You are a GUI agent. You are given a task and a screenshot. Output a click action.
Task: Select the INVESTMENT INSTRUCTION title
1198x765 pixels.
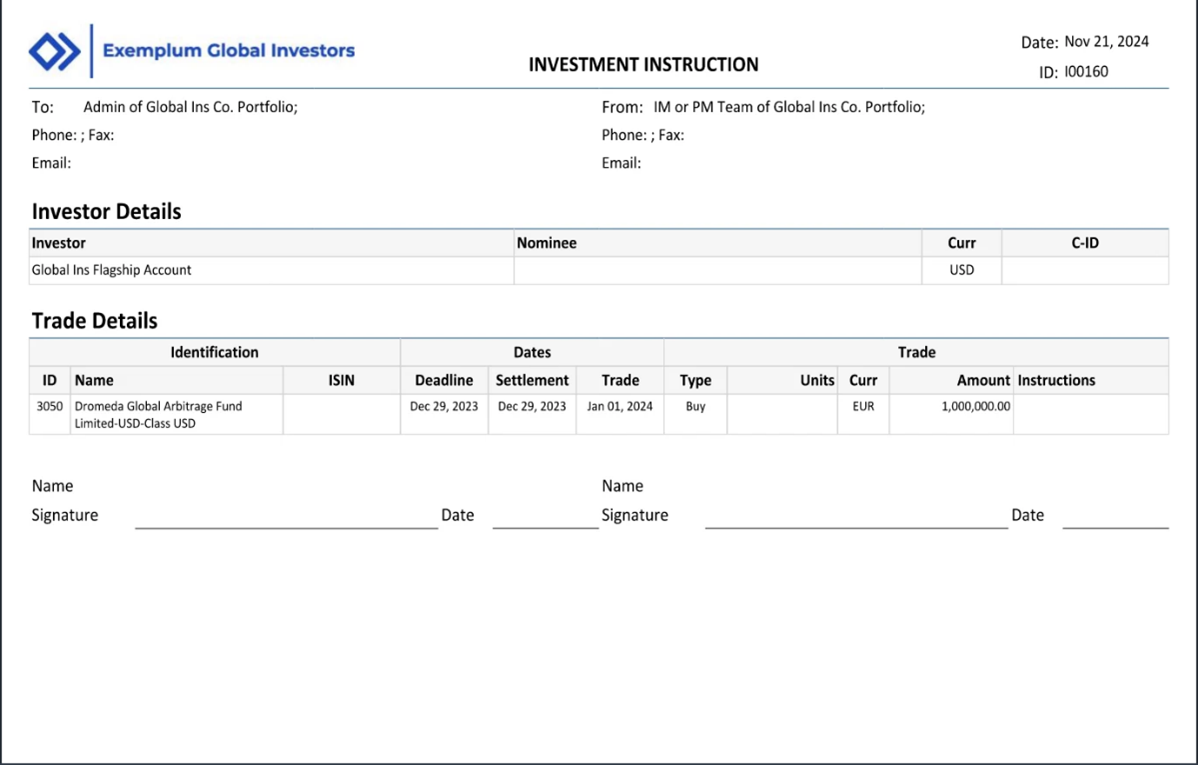pyautogui.click(x=643, y=65)
